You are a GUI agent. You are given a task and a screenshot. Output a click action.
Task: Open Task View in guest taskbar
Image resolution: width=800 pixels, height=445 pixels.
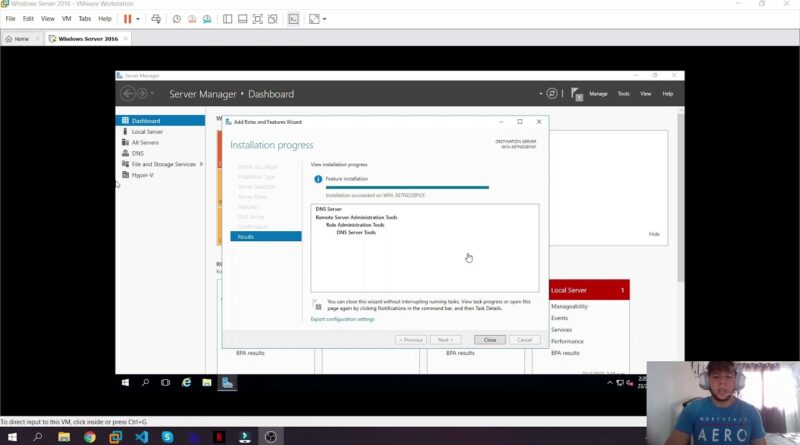coord(165,382)
